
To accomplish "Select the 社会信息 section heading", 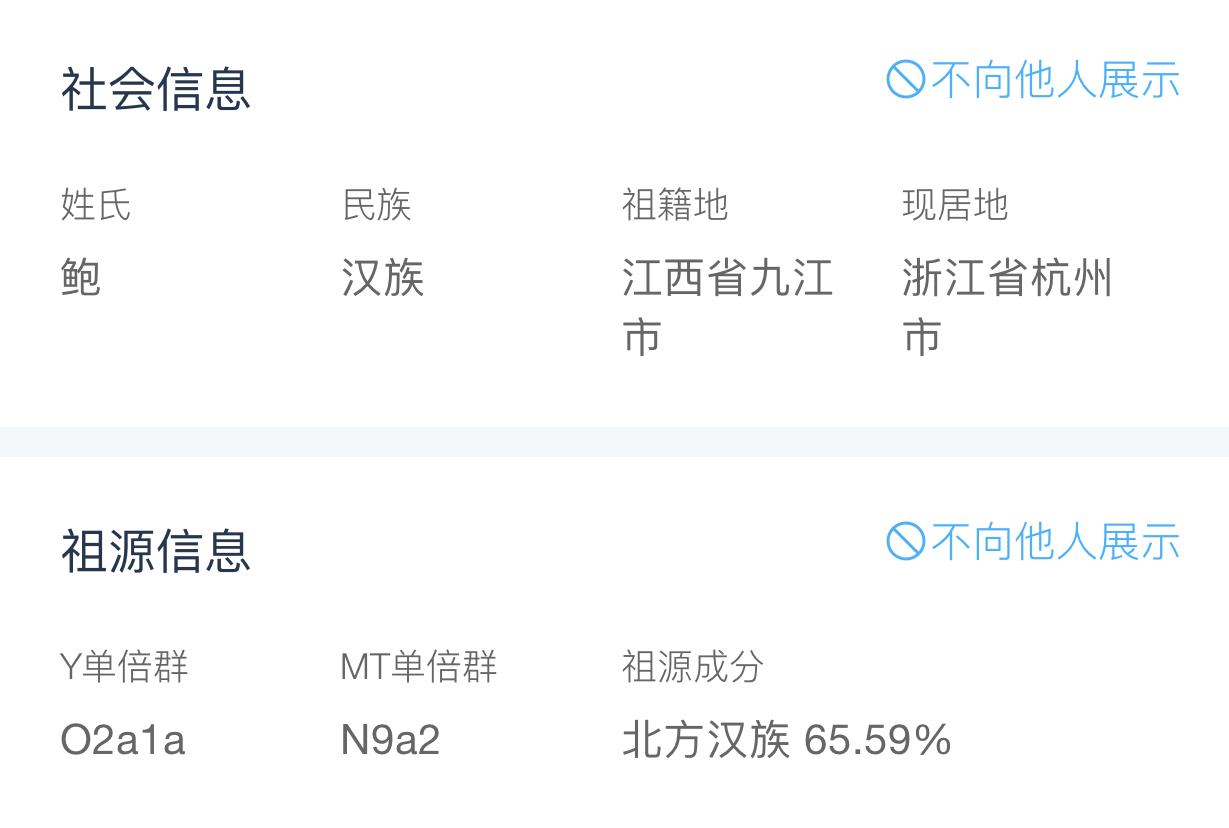I will (155, 89).
